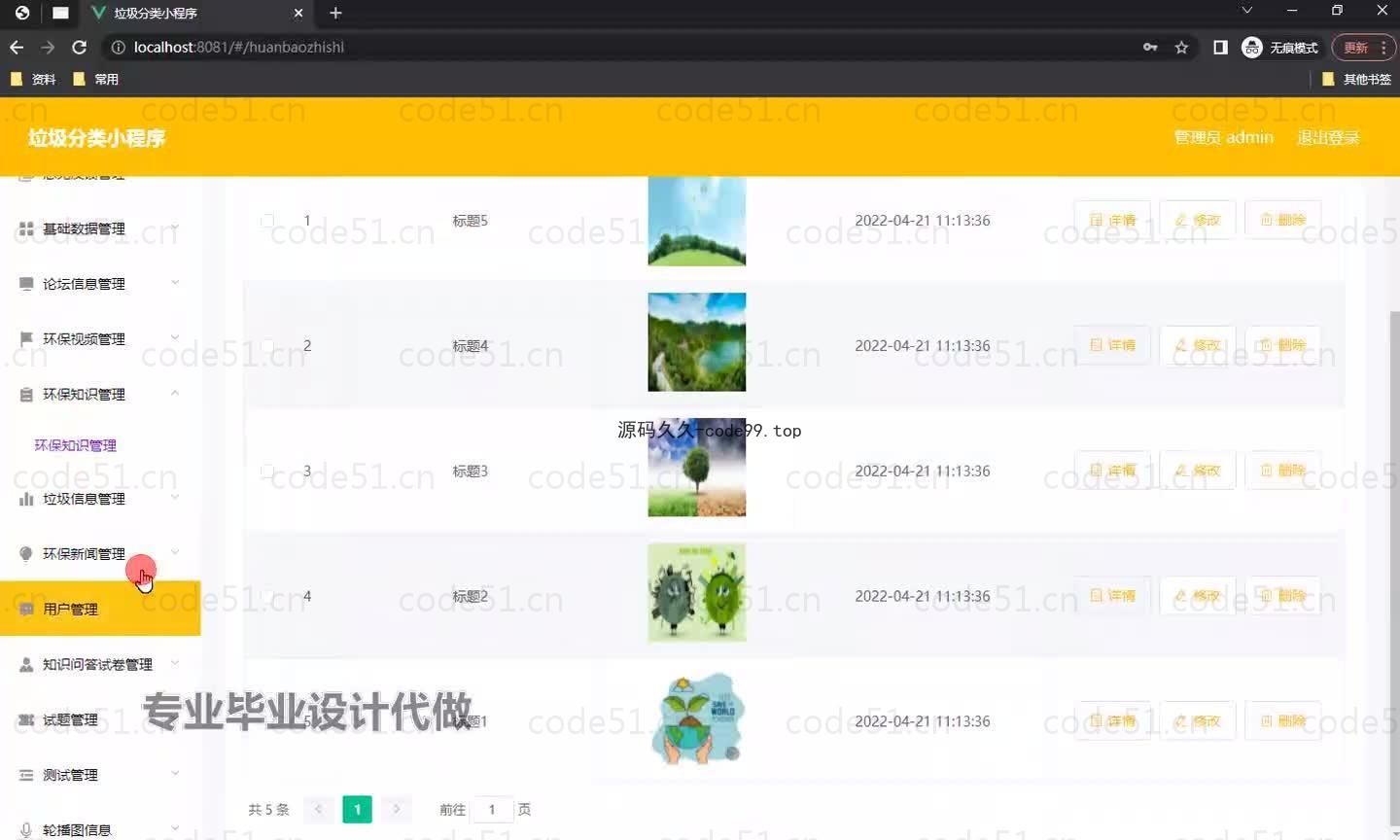
Task: Expand 知识问答试卷管理 with its chevron
Action: [x=175, y=663]
